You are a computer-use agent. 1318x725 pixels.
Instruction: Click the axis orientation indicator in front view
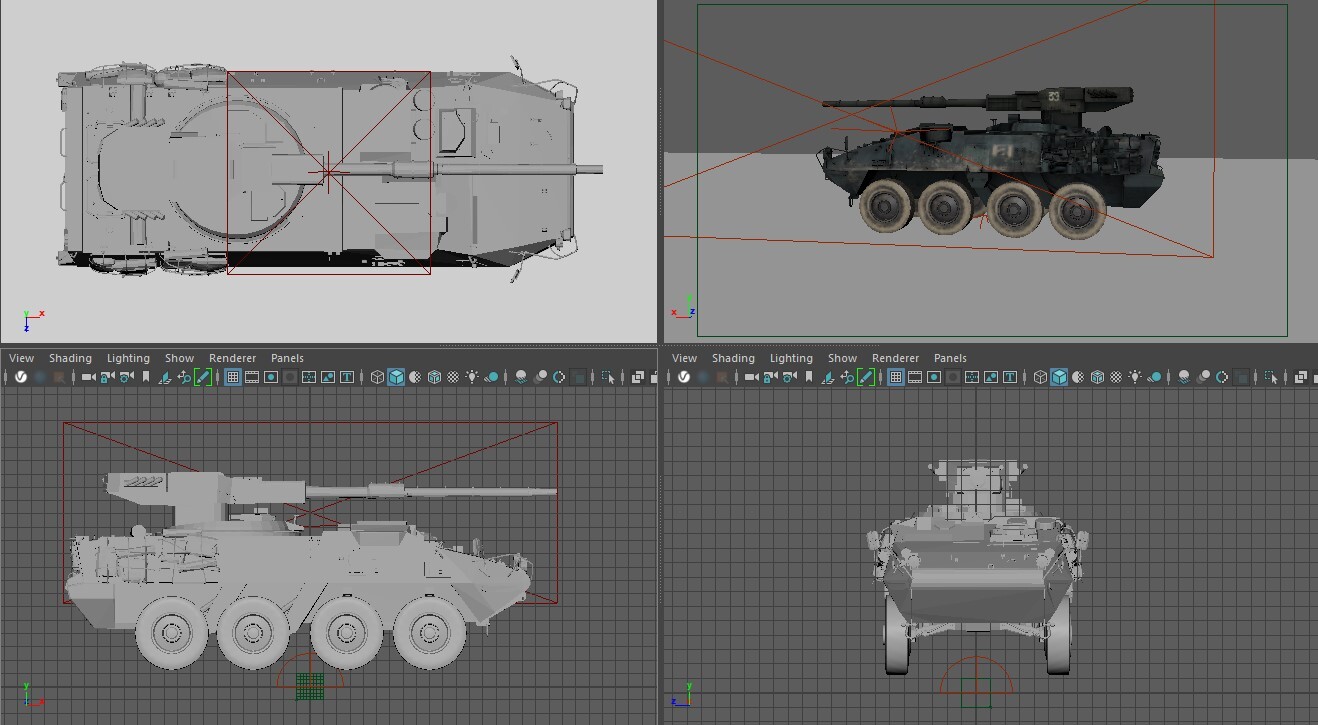click(x=685, y=698)
